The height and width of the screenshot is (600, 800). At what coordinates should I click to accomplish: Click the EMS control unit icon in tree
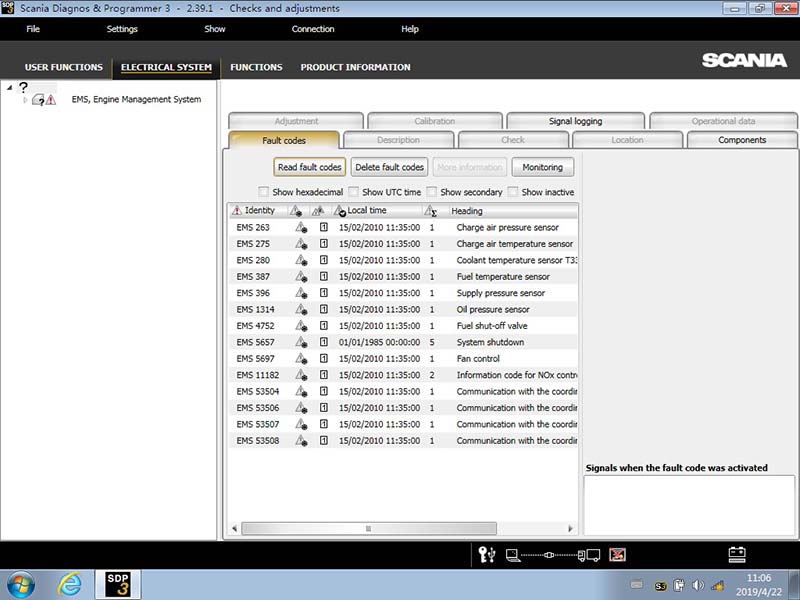(x=38, y=99)
